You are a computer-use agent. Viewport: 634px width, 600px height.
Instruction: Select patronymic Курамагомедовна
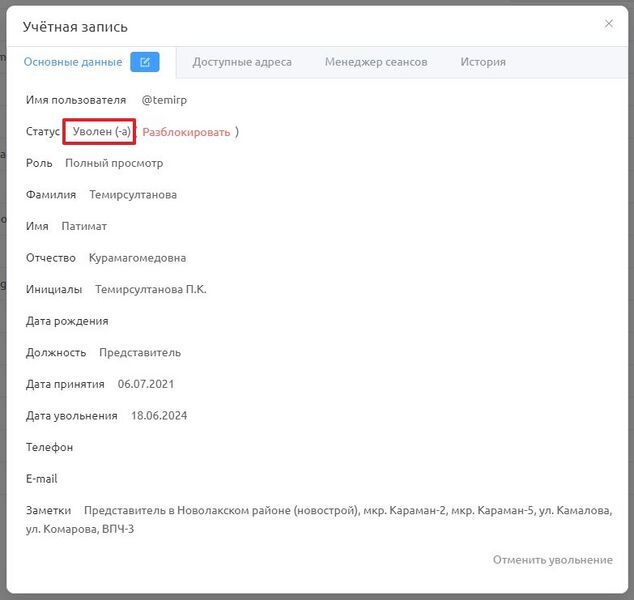(x=137, y=258)
